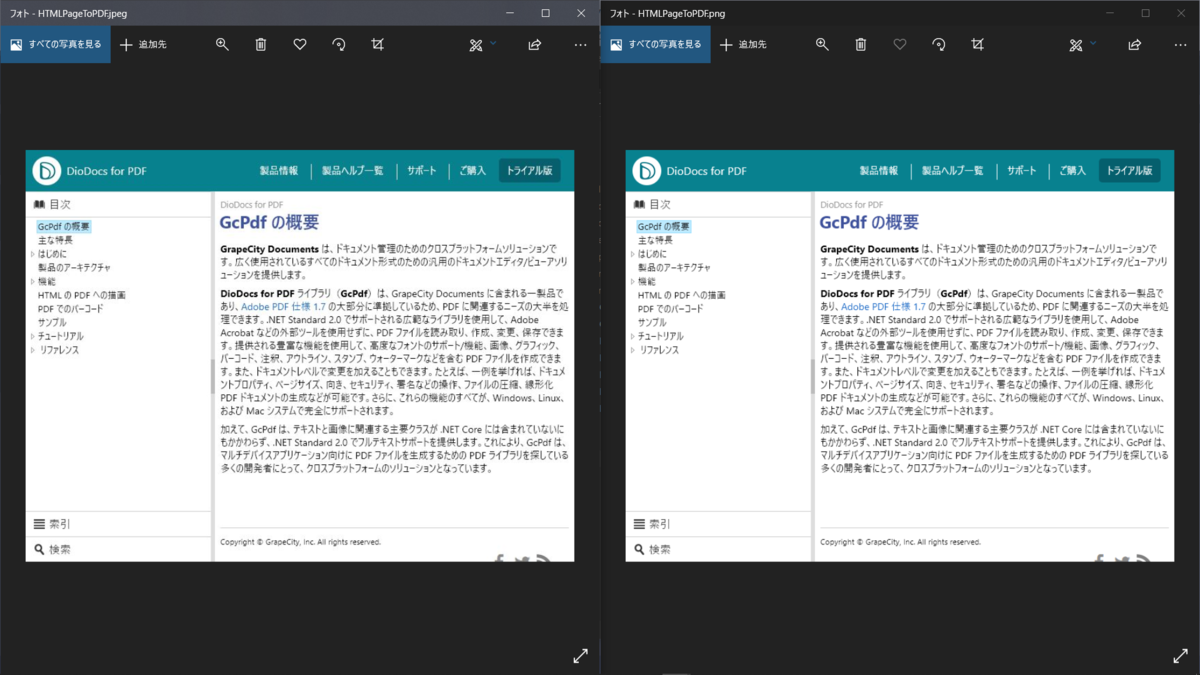
Task: Click トライアル版 button in jpeg image
Action: pyautogui.click(x=530, y=171)
